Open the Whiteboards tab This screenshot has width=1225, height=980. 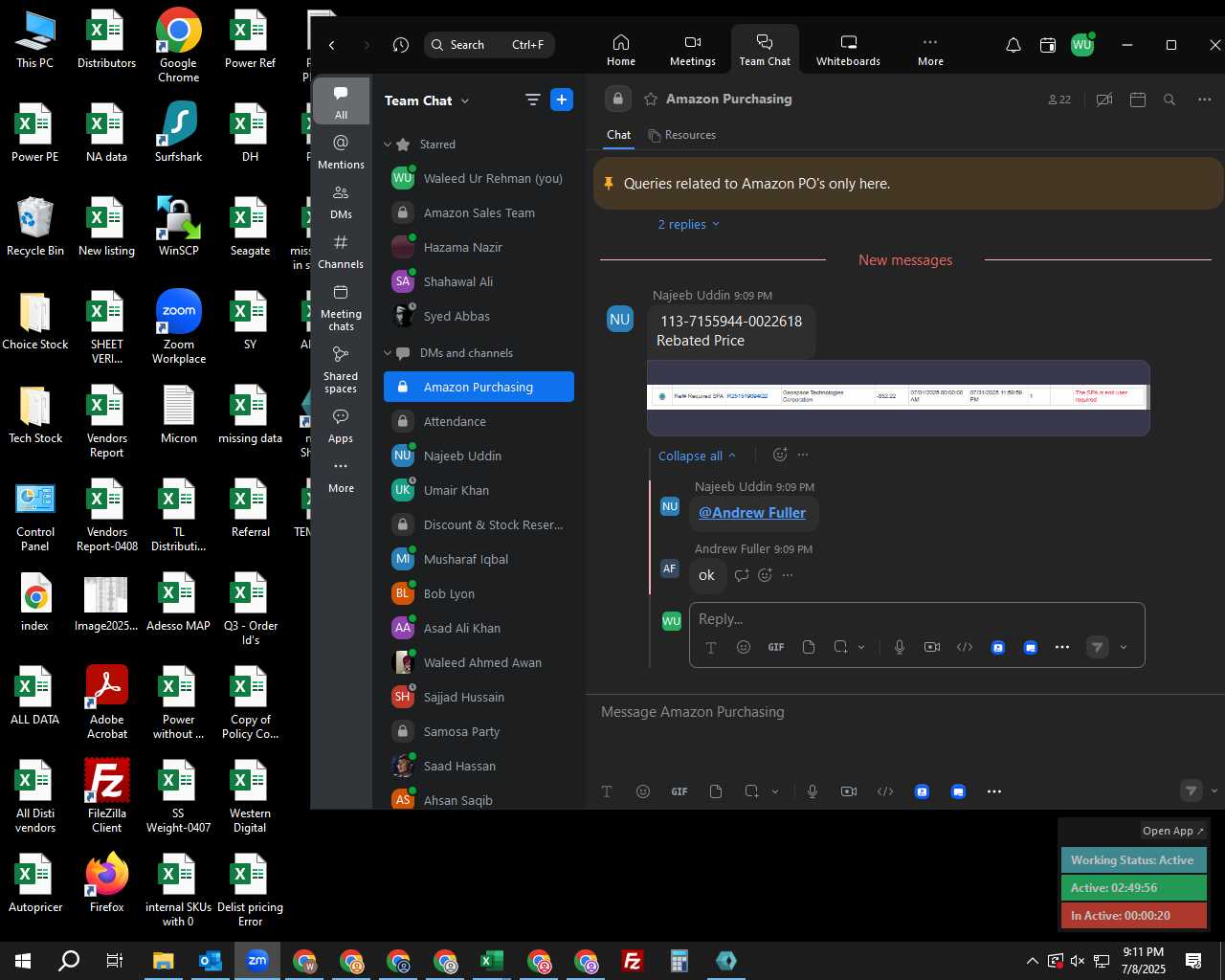tap(848, 50)
